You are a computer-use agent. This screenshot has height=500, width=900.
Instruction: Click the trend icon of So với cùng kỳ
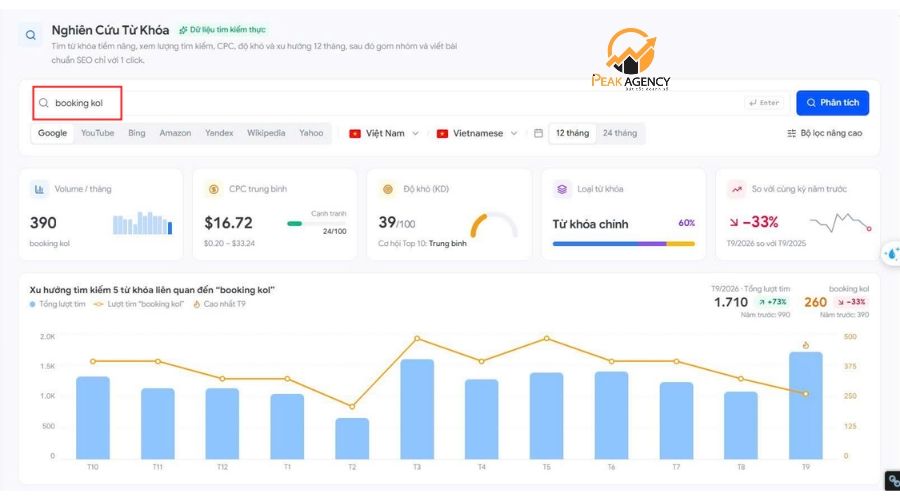[x=736, y=189]
